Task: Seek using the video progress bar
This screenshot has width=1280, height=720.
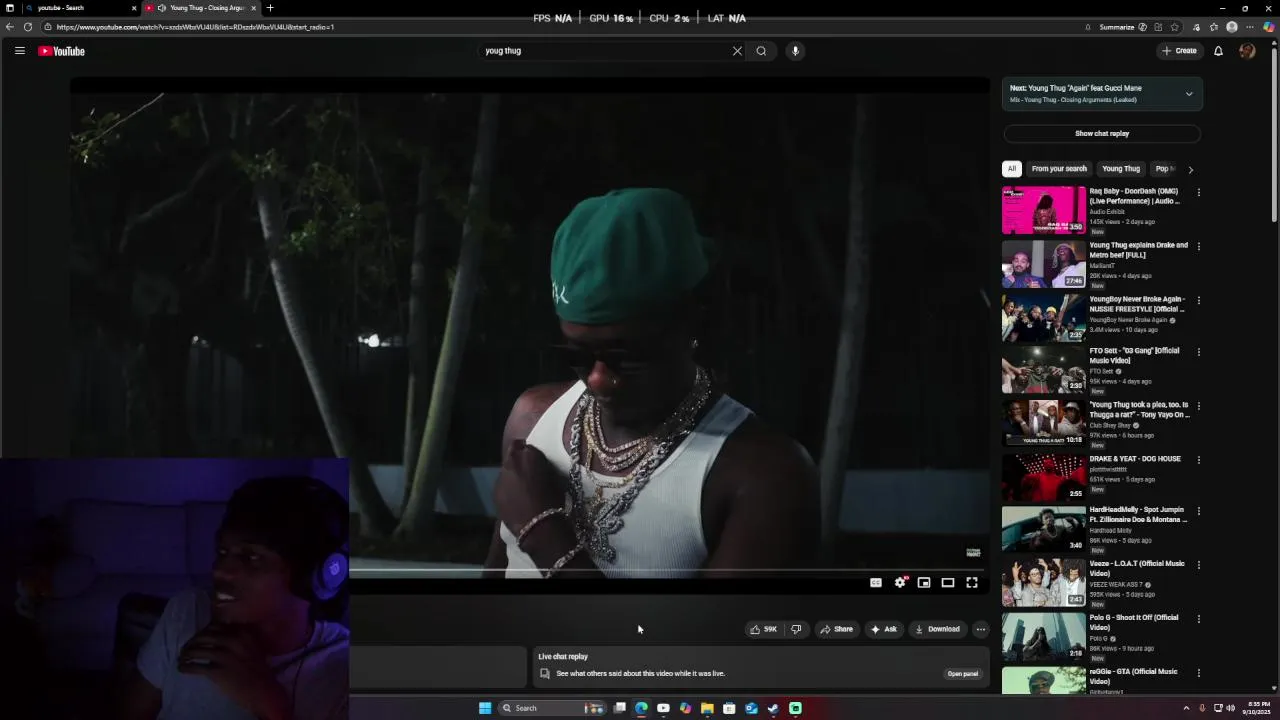Action: (x=669, y=570)
